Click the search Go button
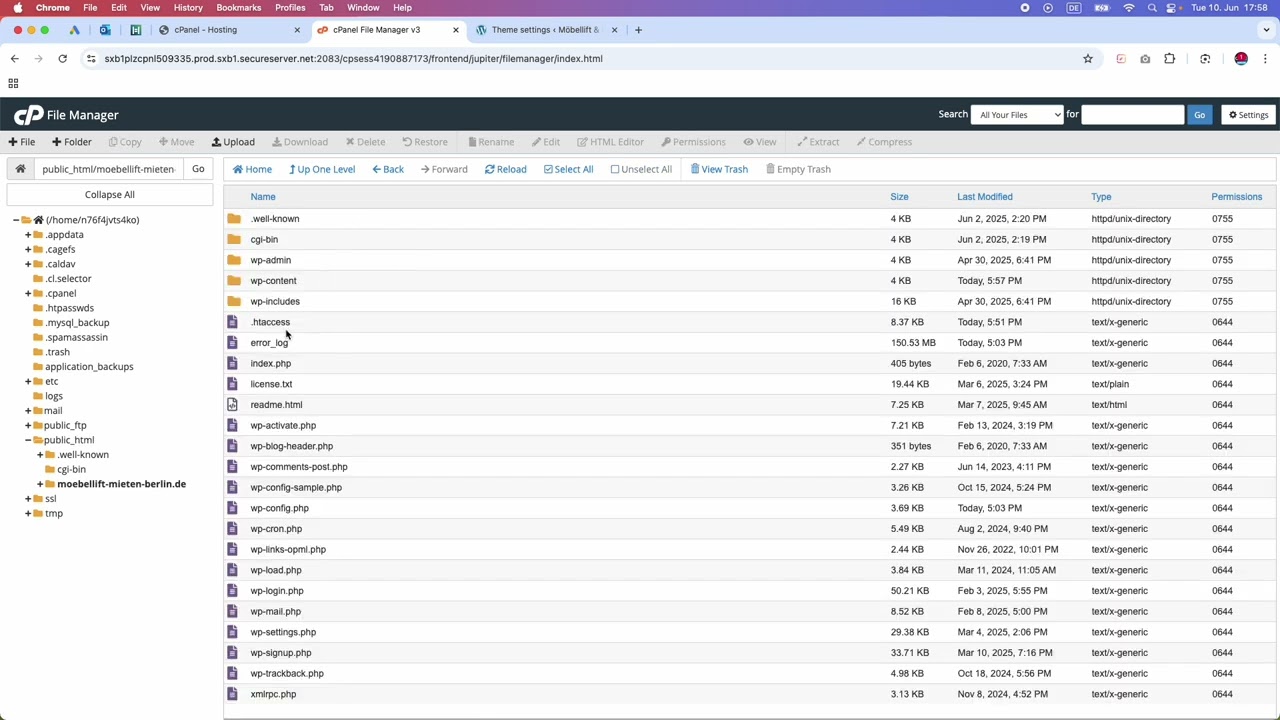1280x720 pixels. point(1199,115)
